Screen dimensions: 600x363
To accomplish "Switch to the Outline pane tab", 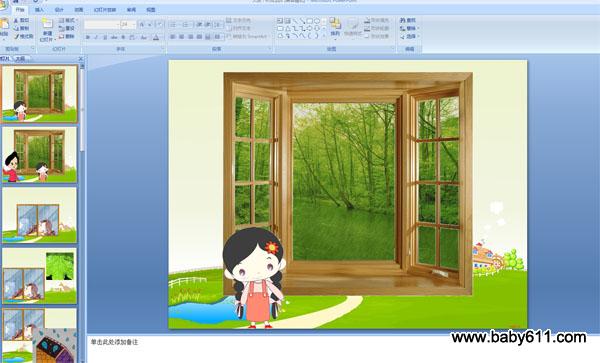I will coord(20,59).
